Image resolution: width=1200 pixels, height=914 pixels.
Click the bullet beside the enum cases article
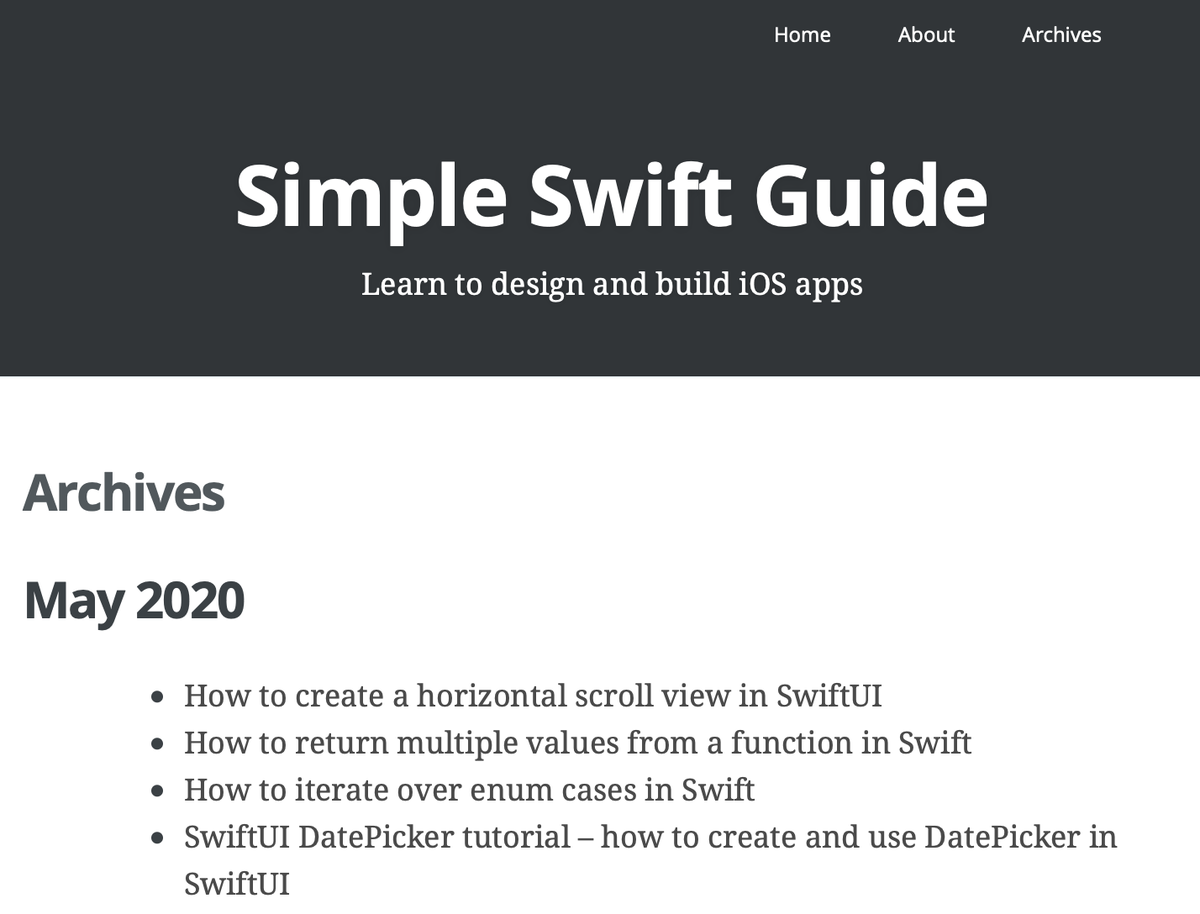[157, 789]
